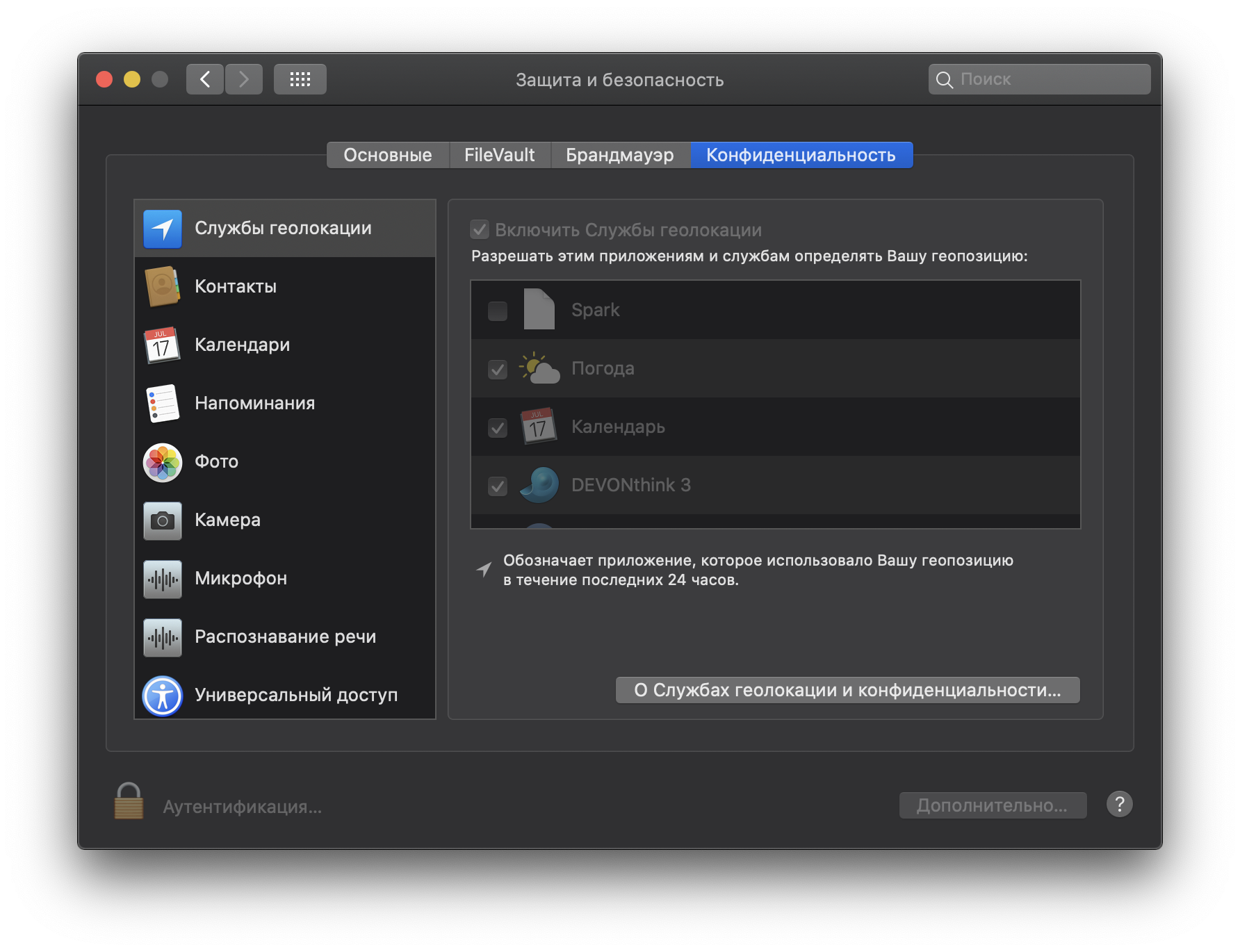Viewport: 1240px width, 952px height.
Task: Switch to the FileVault tab
Action: pyautogui.click(x=500, y=155)
